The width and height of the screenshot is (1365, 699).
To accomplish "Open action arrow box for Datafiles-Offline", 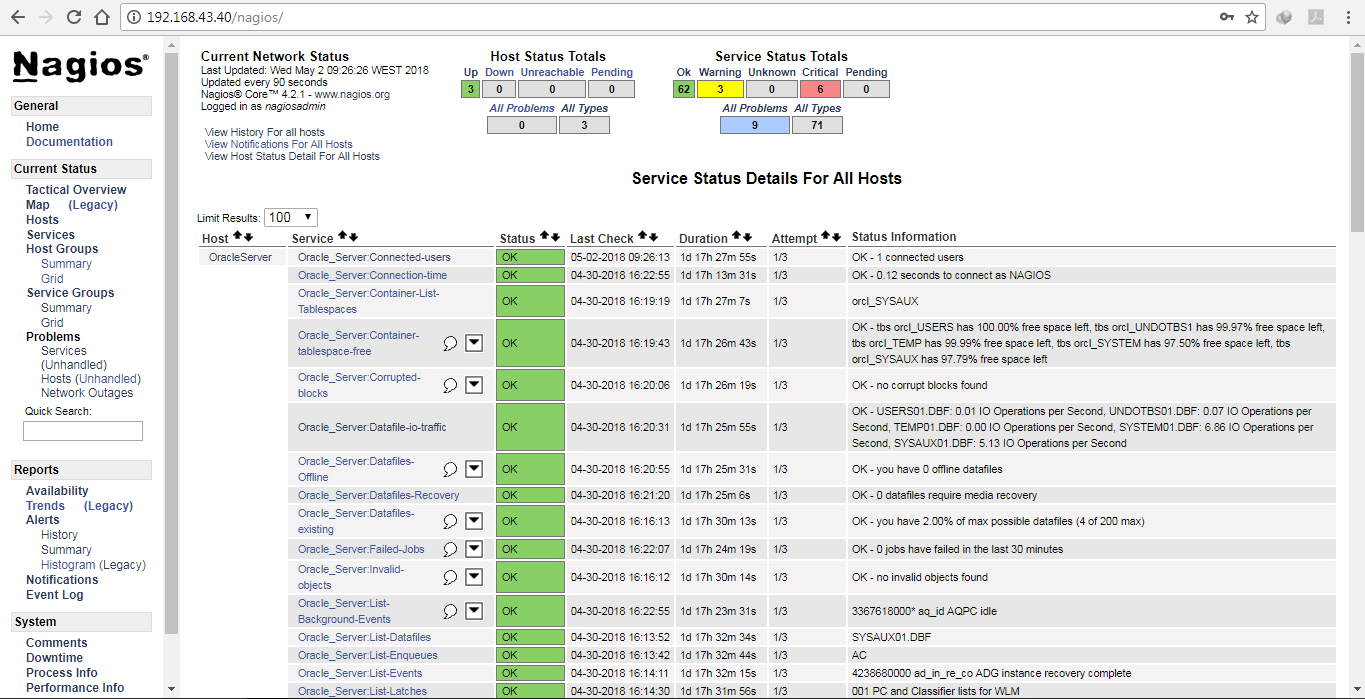I will [x=474, y=469].
